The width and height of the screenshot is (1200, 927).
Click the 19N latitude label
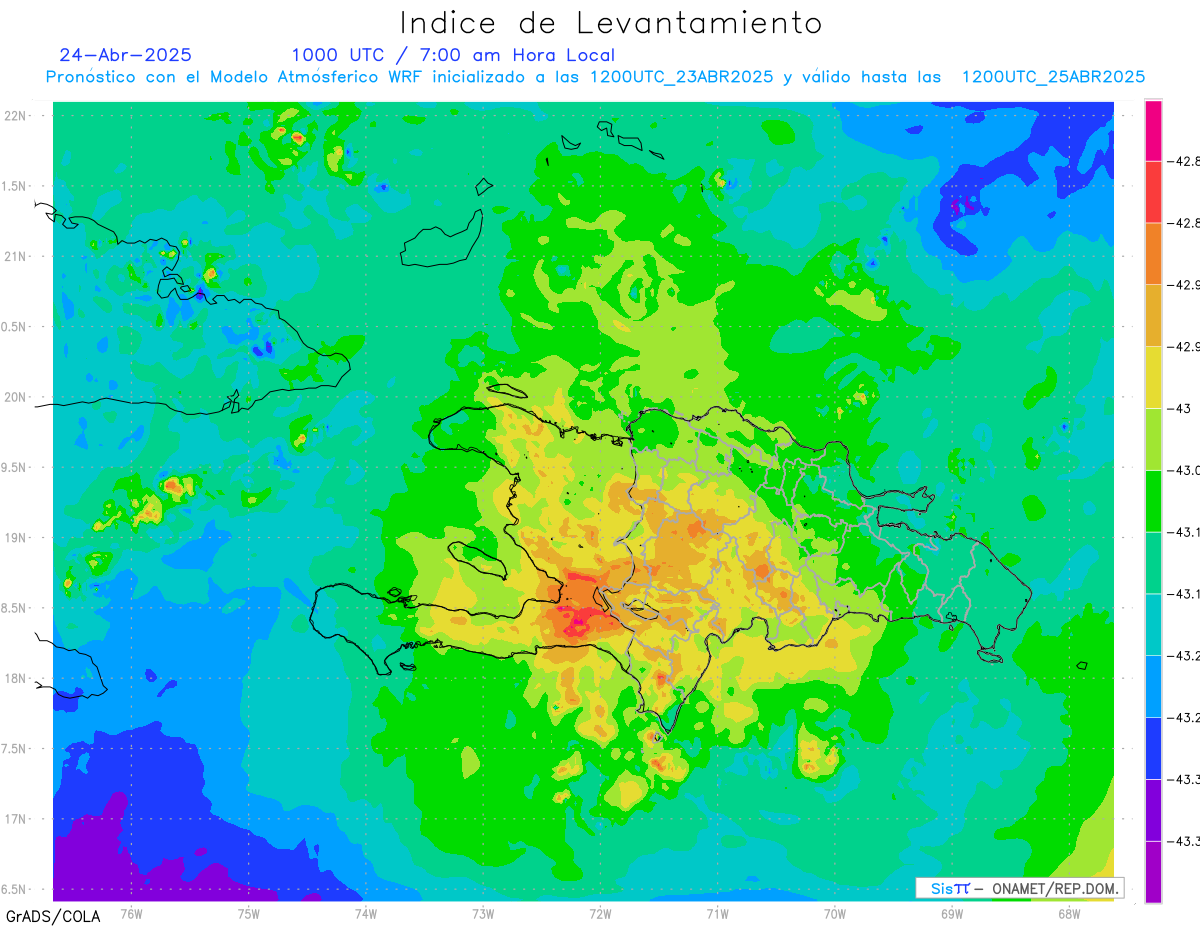pyautogui.click(x=17, y=537)
